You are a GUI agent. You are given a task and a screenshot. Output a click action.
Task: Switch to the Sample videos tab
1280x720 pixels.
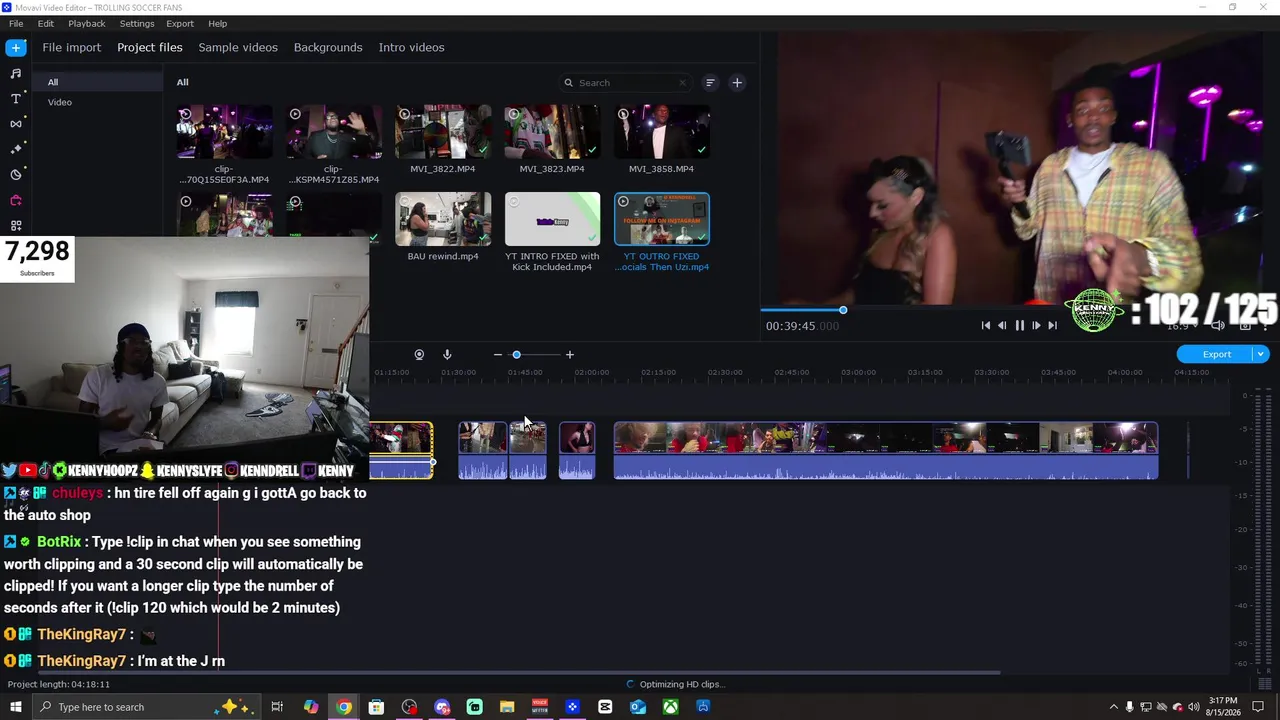[x=238, y=47]
